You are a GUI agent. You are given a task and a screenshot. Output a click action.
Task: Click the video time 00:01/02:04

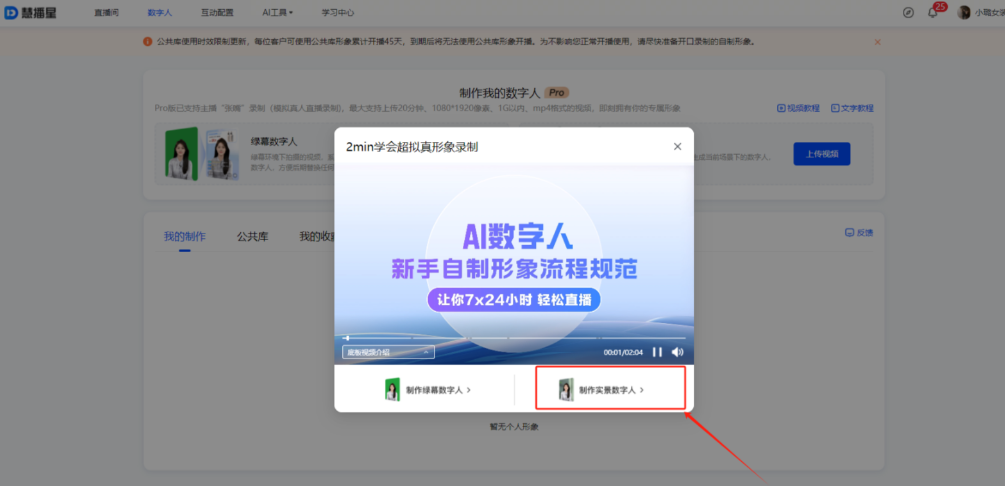pos(623,352)
